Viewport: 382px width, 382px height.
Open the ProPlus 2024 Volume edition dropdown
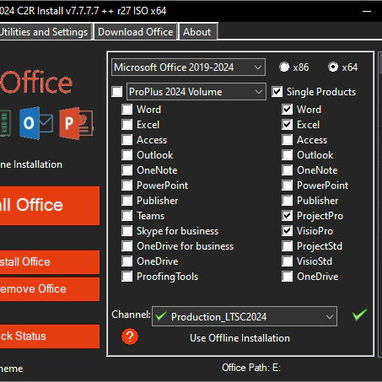tap(196, 92)
